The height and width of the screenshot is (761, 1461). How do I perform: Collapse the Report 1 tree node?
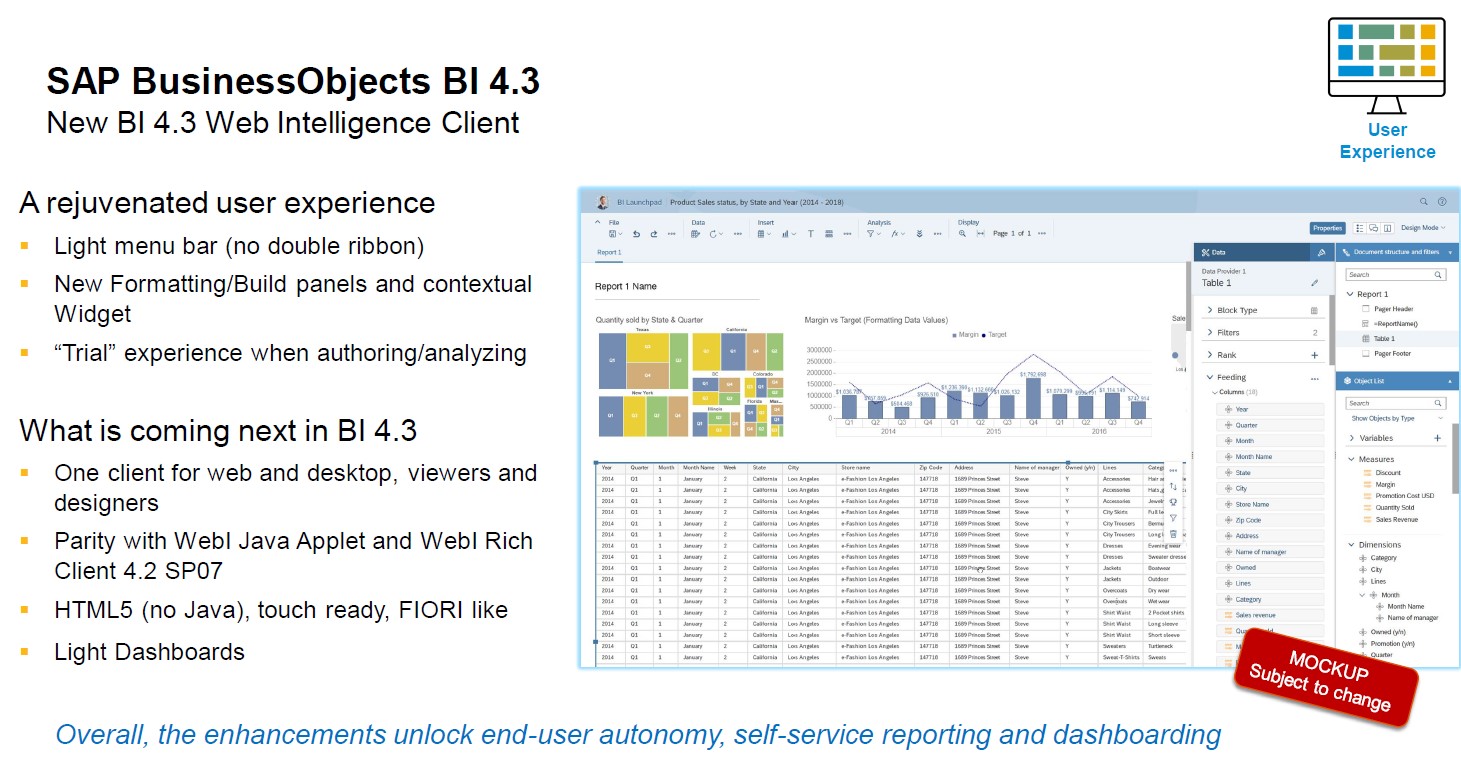point(1350,294)
